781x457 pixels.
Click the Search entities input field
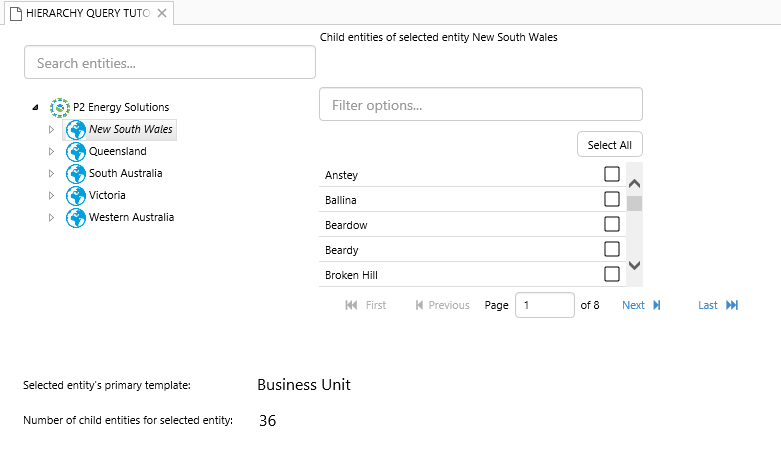click(x=169, y=63)
